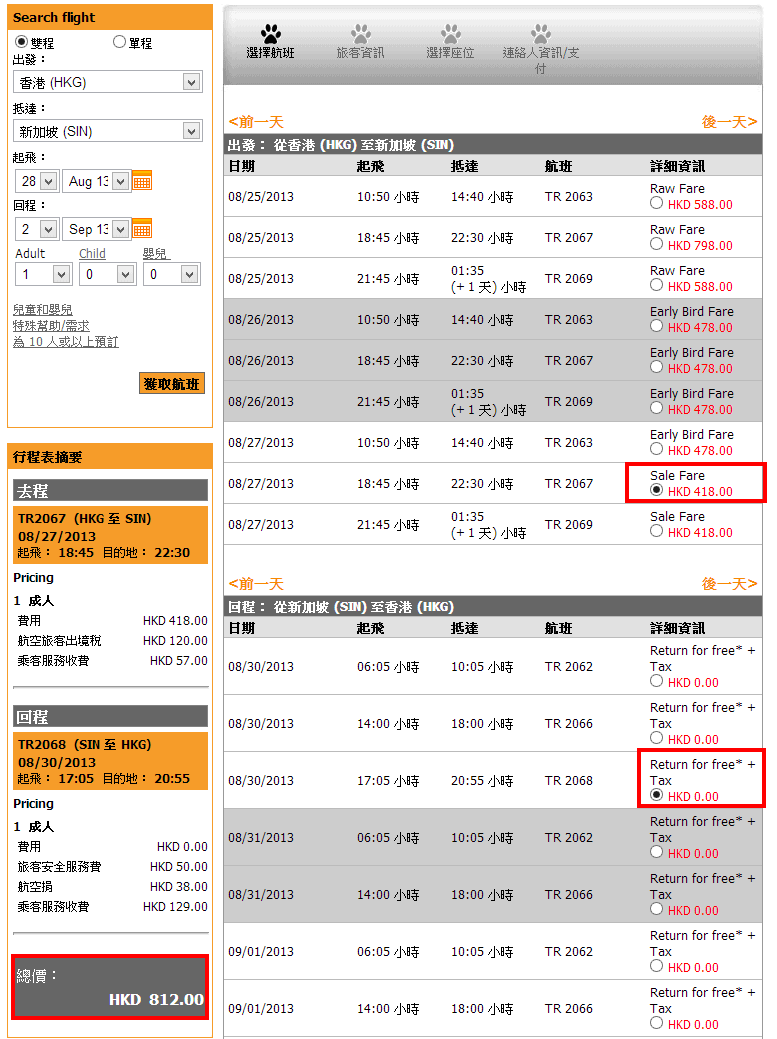Go to 前一天 for return flights
The image size is (777, 1039).
[256, 584]
